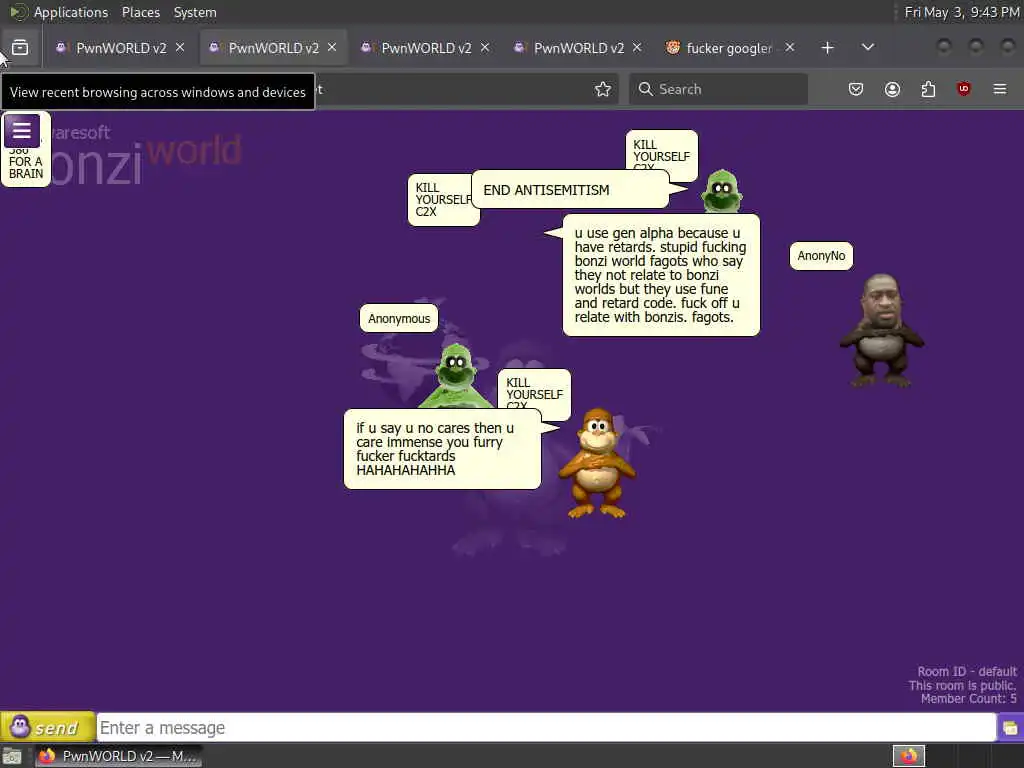Close the second PwnWORLD v2 tab
This screenshot has height=768, width=1024.
coord(332,48)
